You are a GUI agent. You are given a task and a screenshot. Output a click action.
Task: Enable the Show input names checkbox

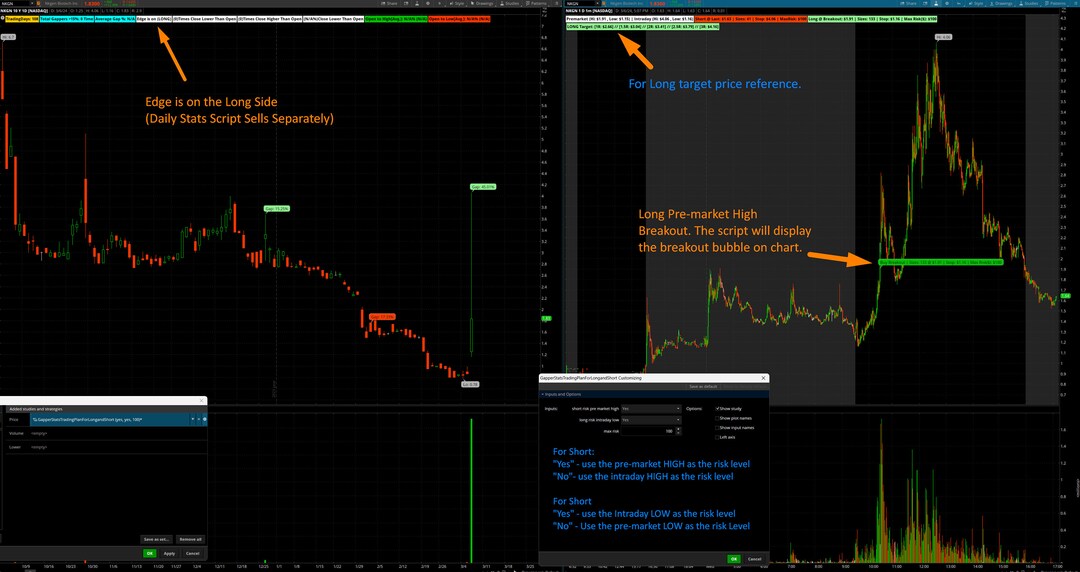point(718,428)
